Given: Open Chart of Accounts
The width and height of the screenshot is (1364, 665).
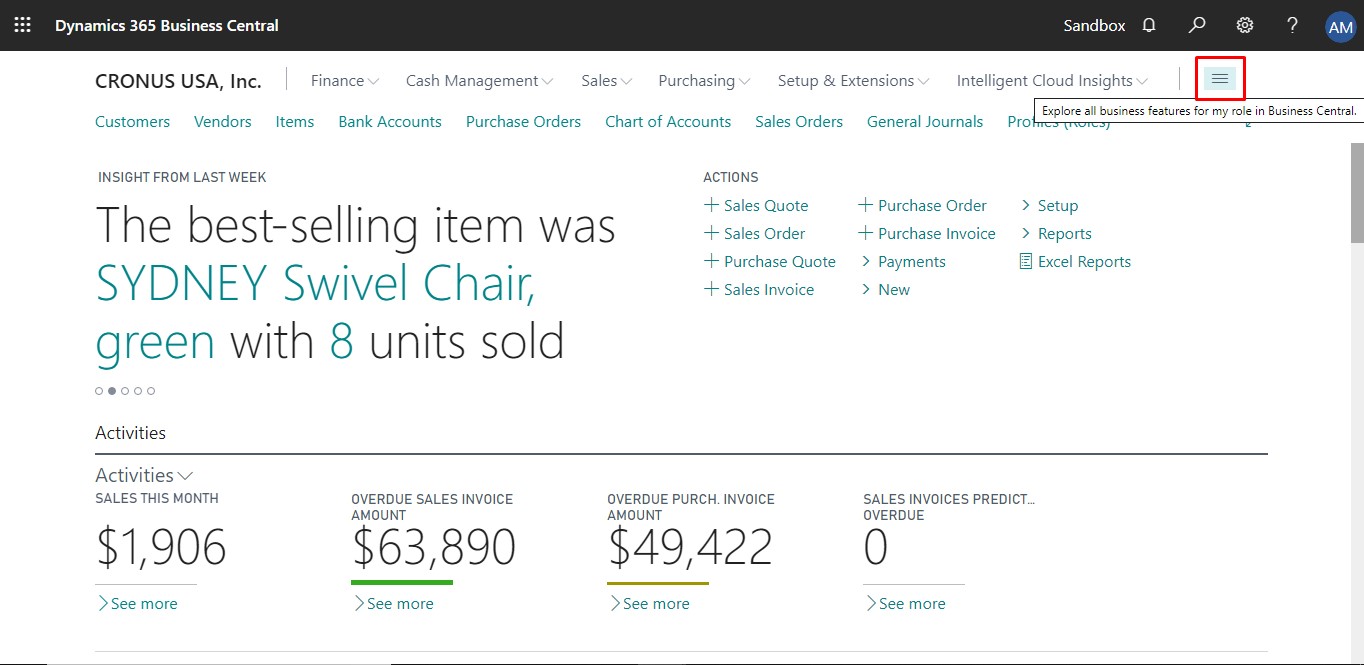Looking at the screenshot, I should coord(668,121).
